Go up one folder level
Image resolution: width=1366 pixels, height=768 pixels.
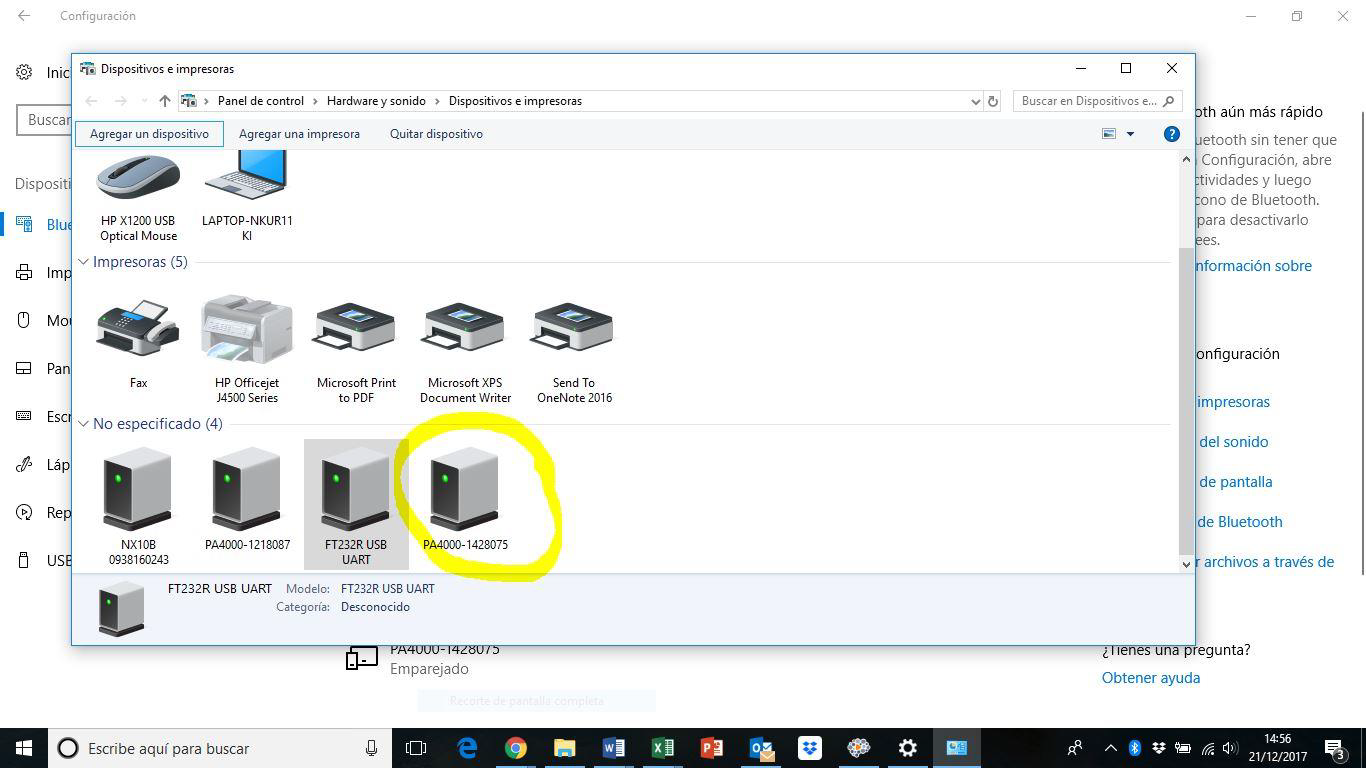click(x=165, y=101)
